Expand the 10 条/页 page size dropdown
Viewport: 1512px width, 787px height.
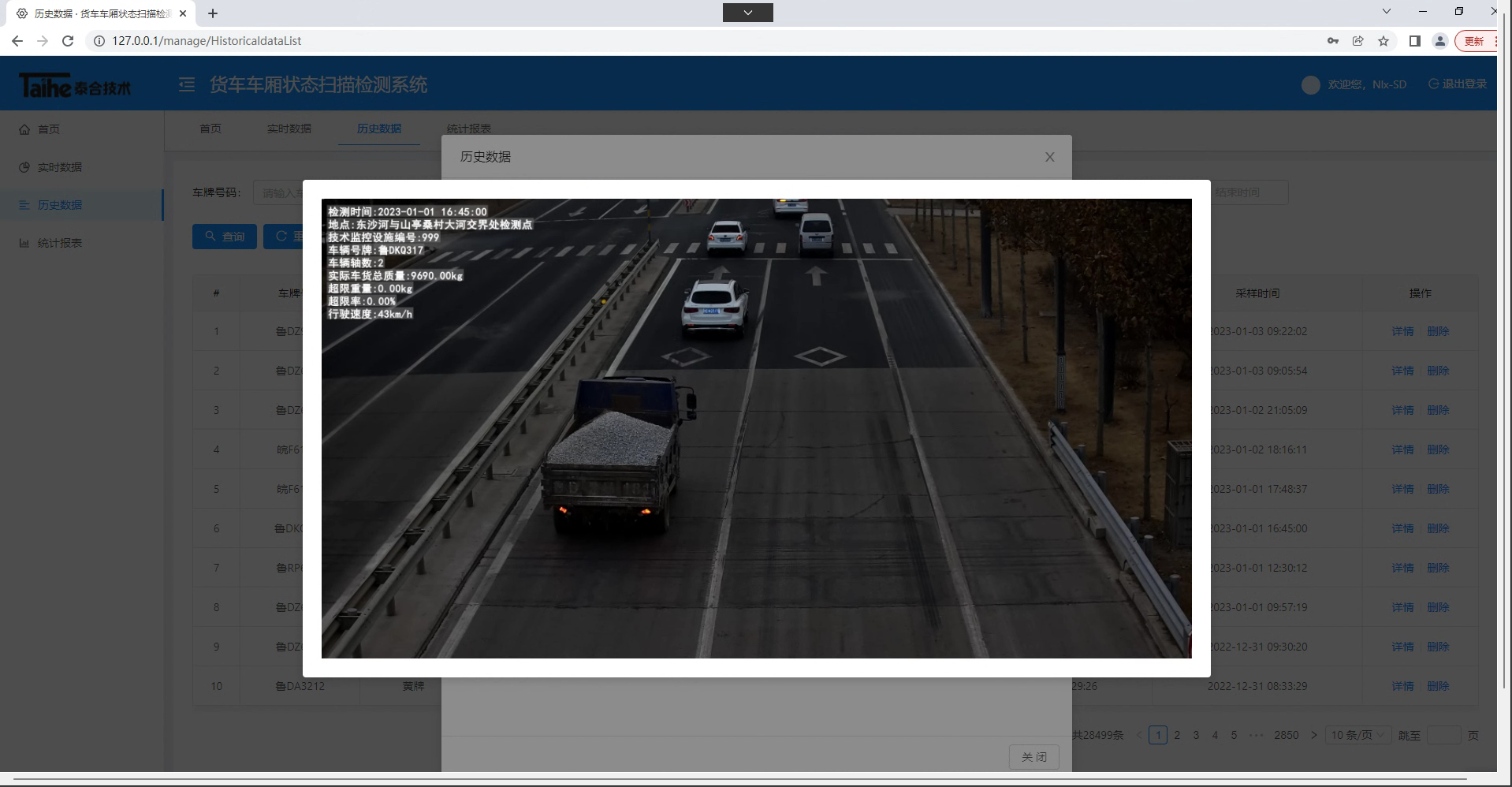(x=1357, y=735)
